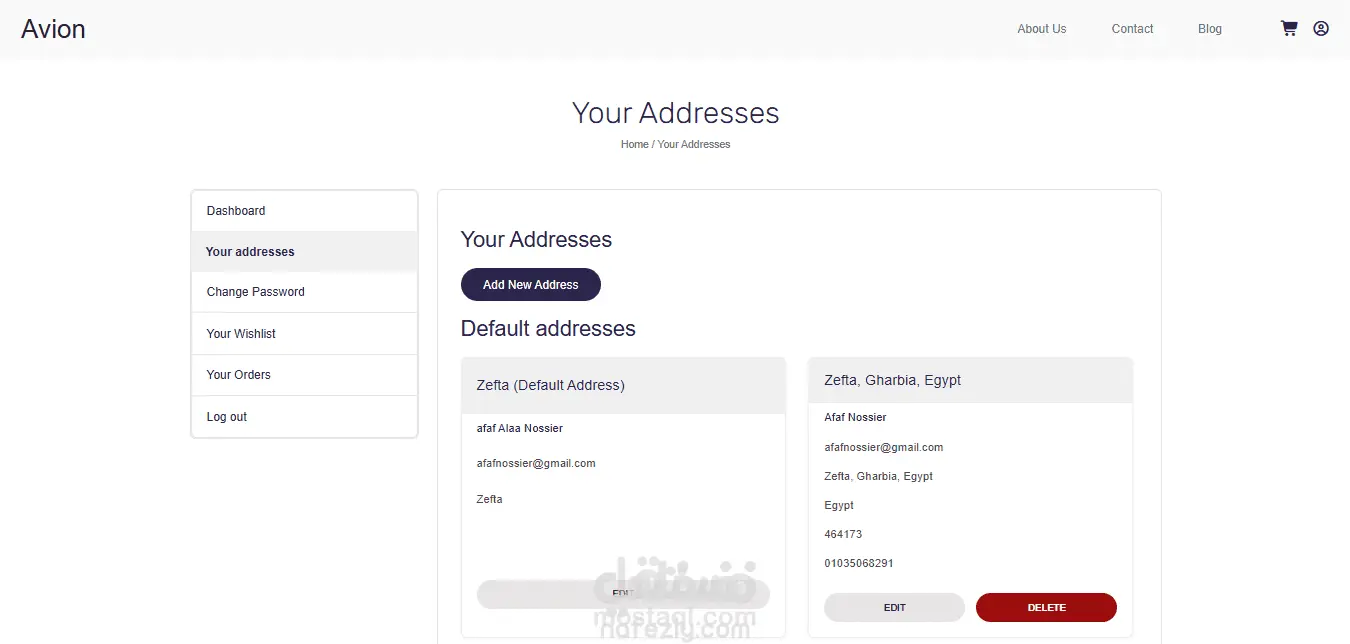
Task: Click the user account profile icon
Action: click(x=1321, y=29)
